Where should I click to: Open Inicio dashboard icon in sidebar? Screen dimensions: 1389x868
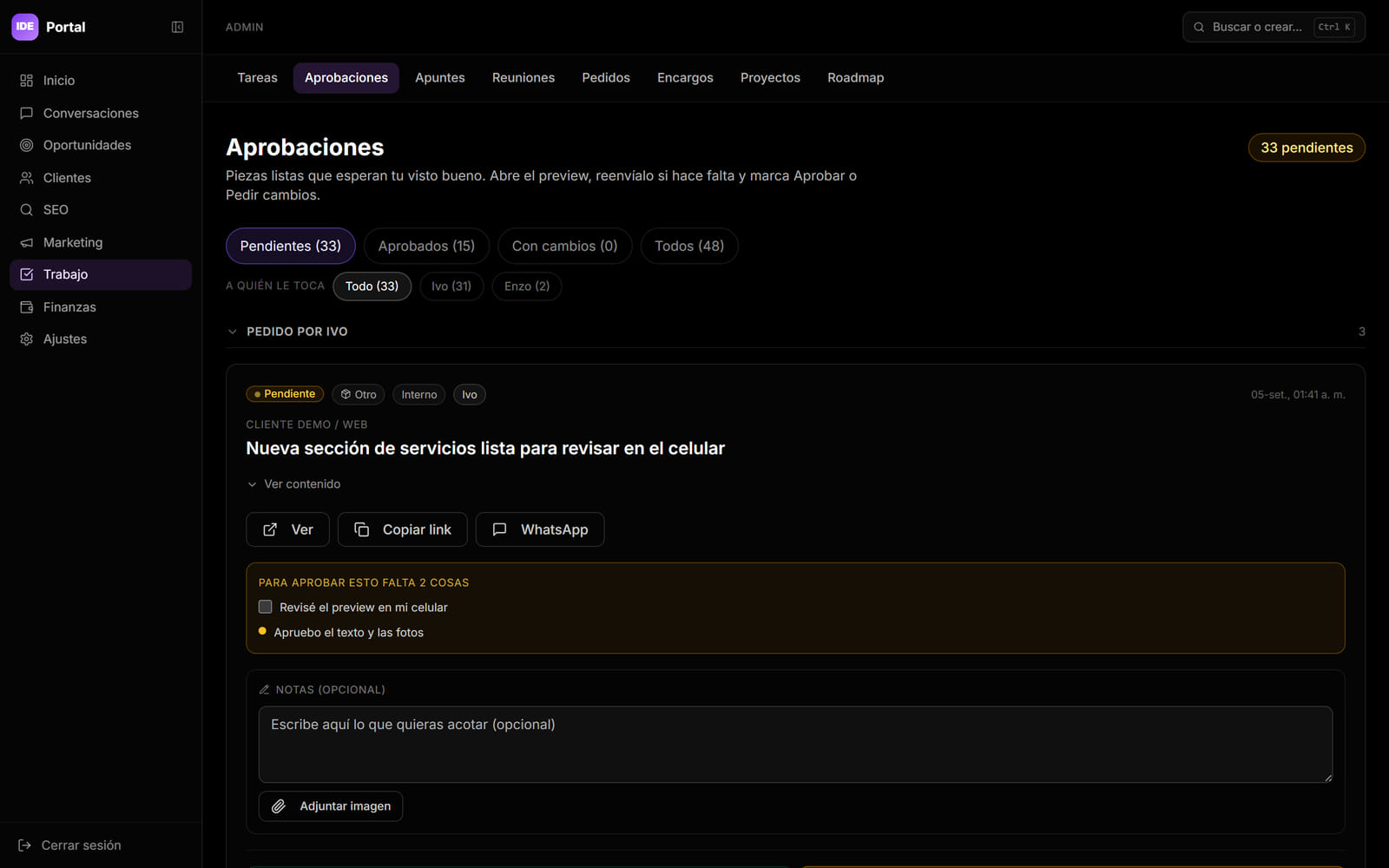(27, 81)
